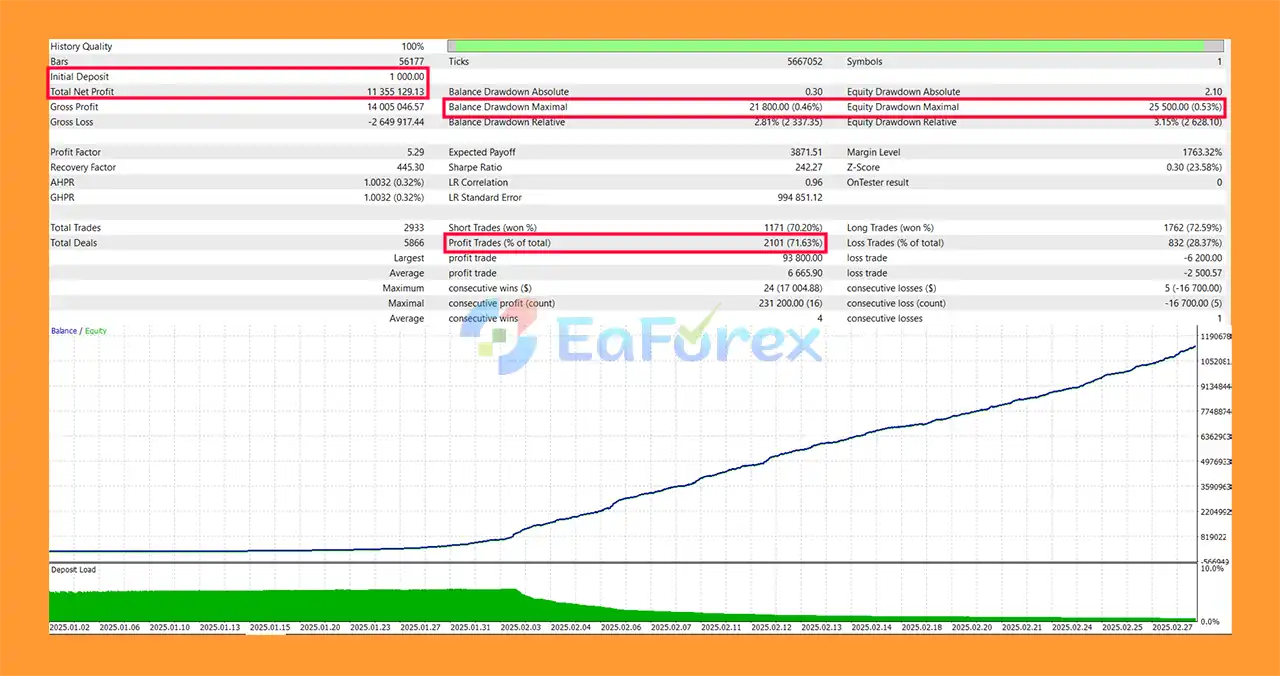Select the value 21 800.00 (0.46%)
The height and width of the screenshot is (676, 1280).
coord(785,107)
